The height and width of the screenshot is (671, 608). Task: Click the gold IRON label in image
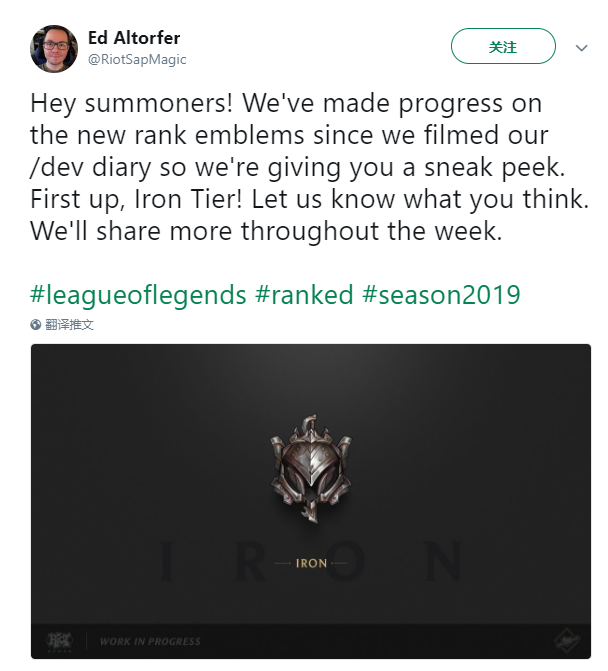tap(311, 563)
